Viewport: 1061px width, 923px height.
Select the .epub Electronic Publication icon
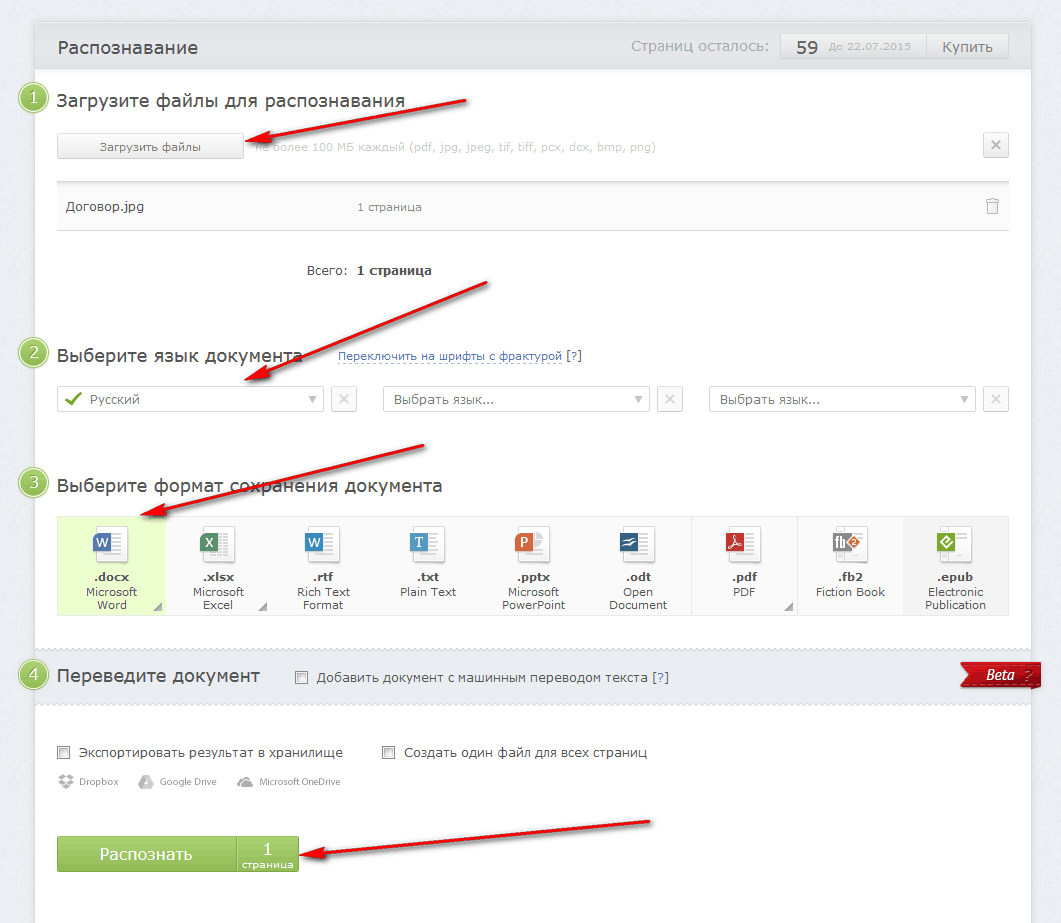955,545
